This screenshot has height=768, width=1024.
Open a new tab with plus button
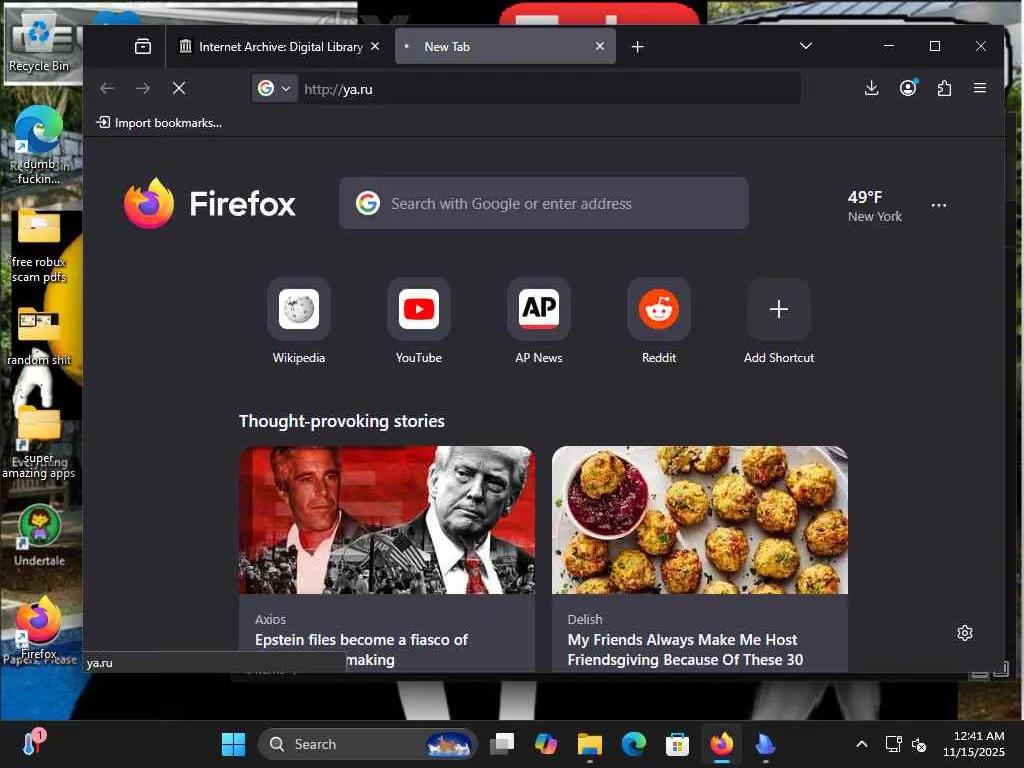(x=637, y=46)
